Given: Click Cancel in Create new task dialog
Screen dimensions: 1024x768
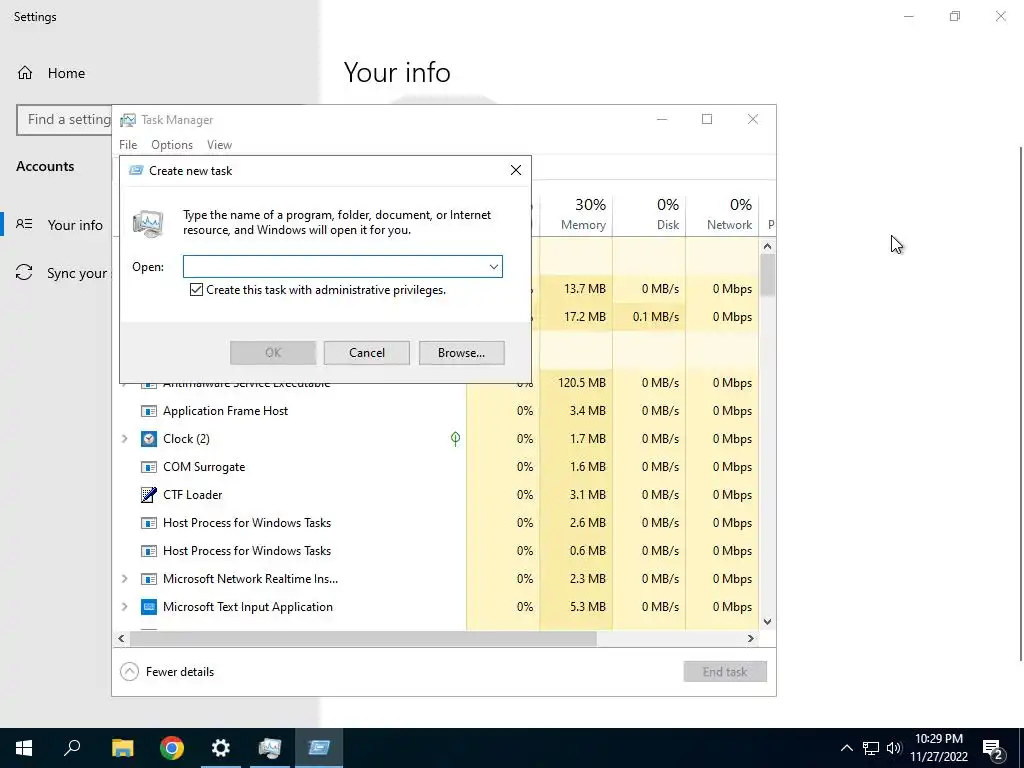Looking at the screenshot, I should [367, 353].
